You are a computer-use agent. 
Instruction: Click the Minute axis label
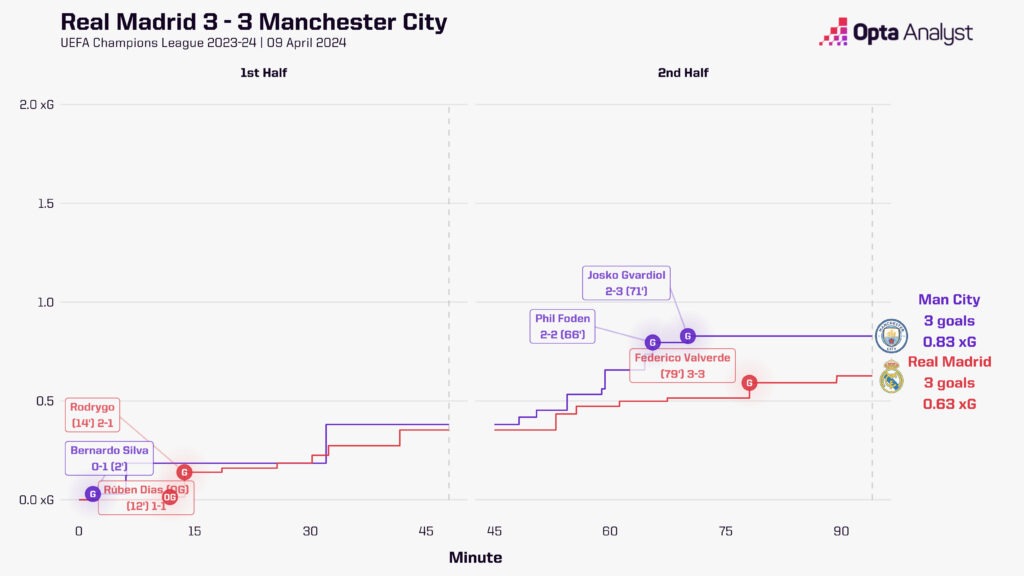[475, 557]
